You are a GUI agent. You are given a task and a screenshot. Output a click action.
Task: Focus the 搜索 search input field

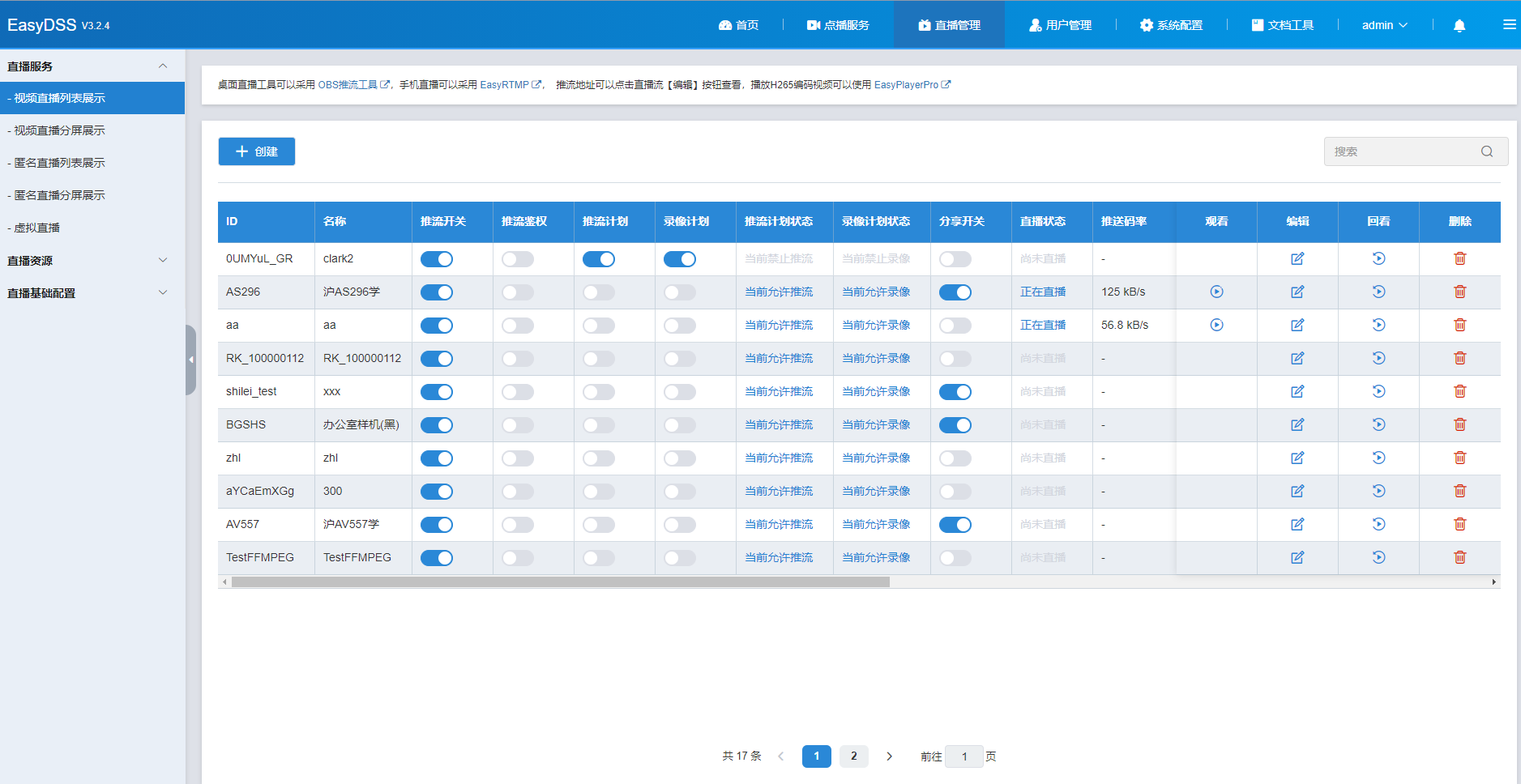coord(1416,151)
